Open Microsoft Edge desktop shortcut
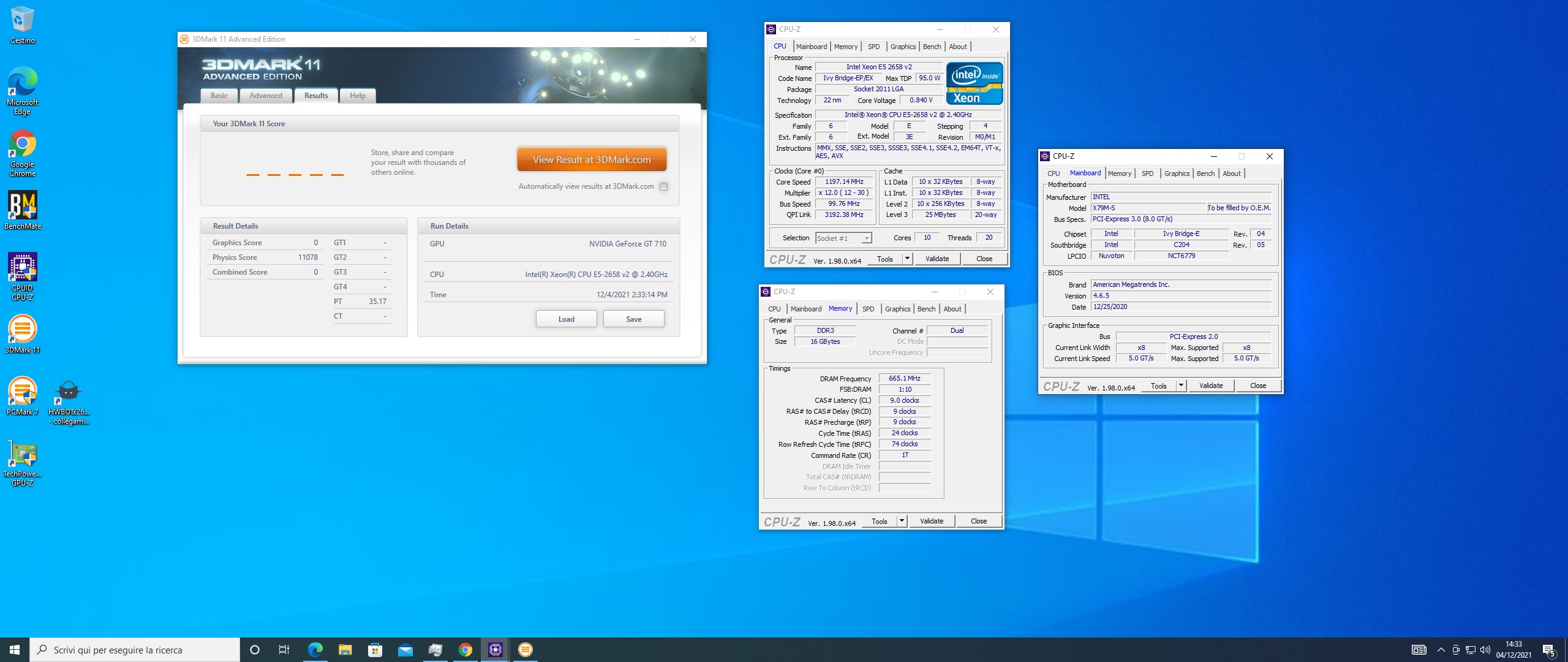1568x662 pixels. pos(22,91)
